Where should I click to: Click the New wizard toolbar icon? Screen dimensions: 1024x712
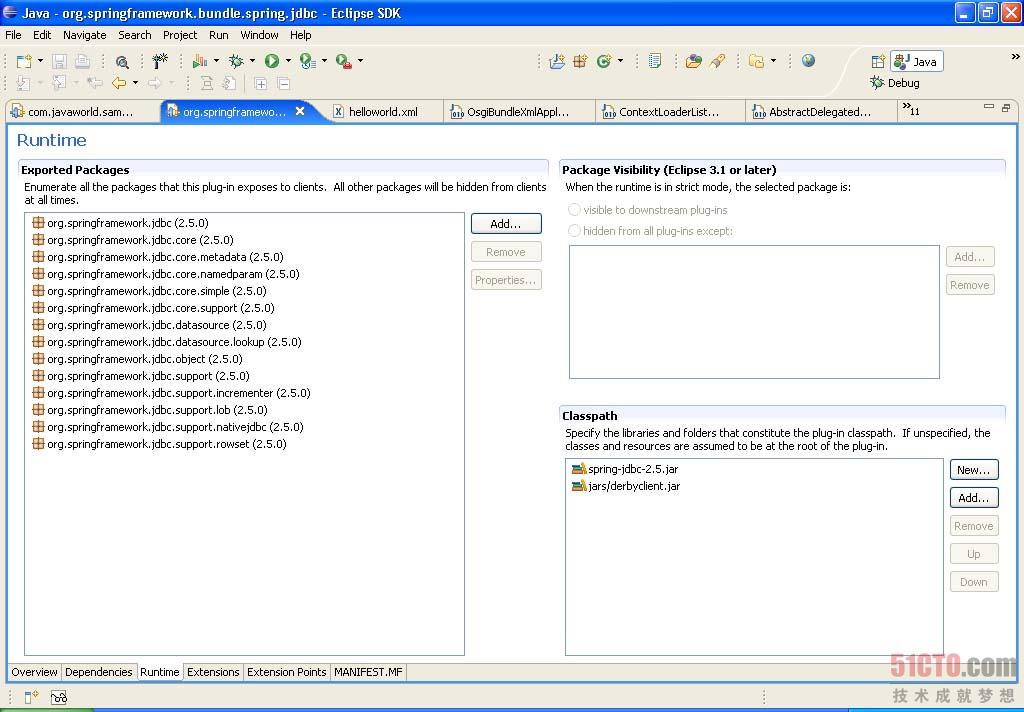coord(24,61)
